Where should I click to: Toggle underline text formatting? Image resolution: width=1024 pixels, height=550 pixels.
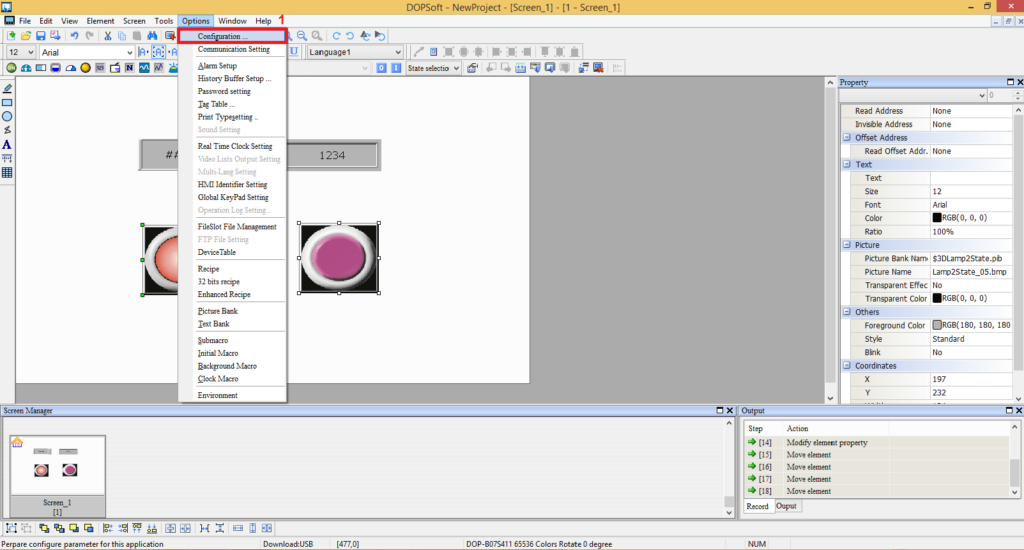(294, 52)
